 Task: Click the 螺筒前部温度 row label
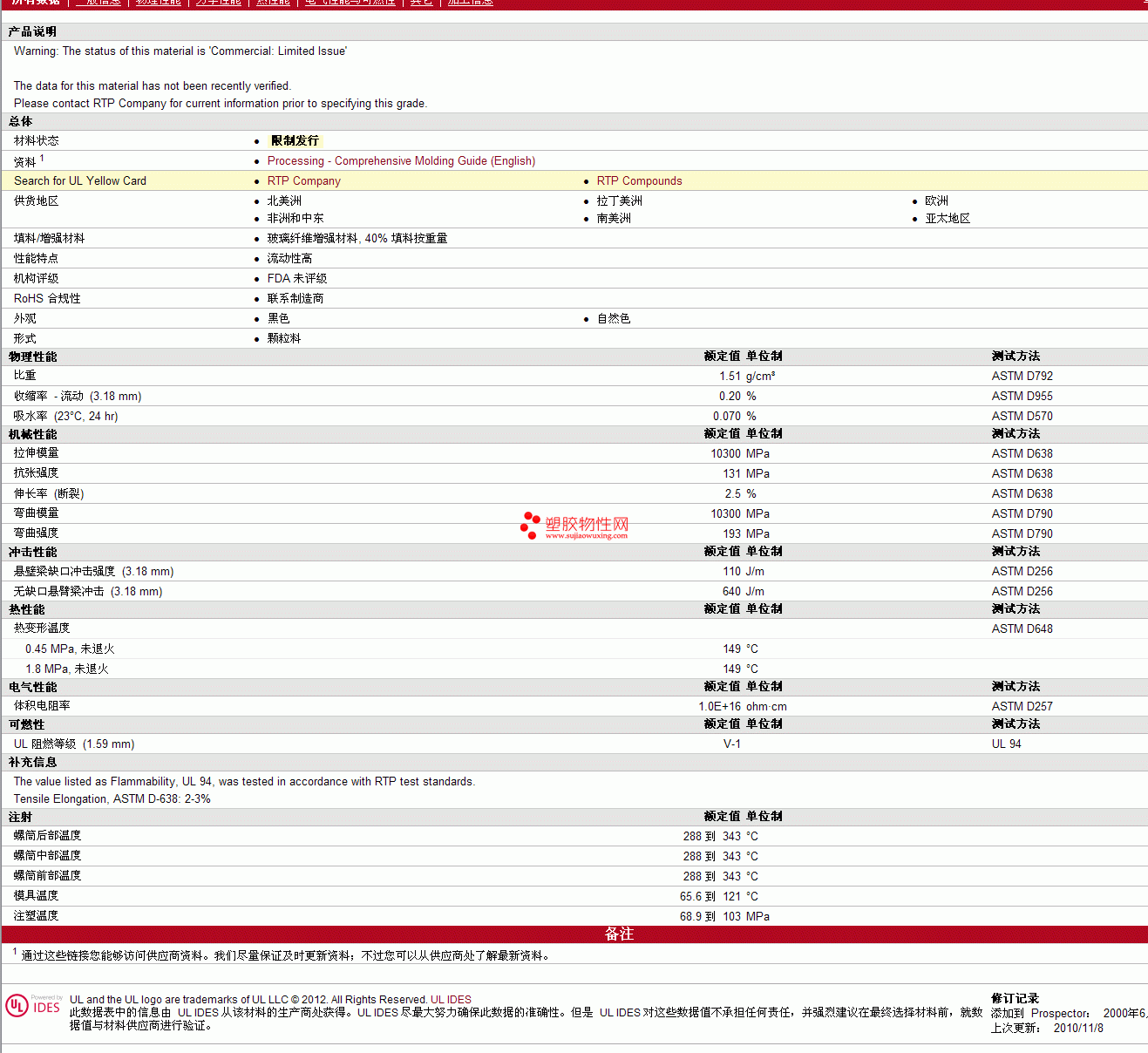click(47, 876)
